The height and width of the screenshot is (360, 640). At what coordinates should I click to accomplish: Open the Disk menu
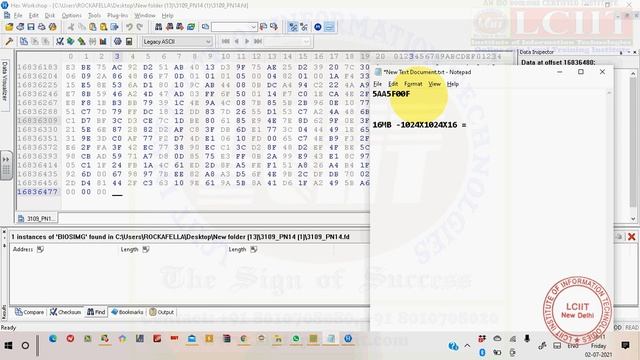tap(50, 16)
